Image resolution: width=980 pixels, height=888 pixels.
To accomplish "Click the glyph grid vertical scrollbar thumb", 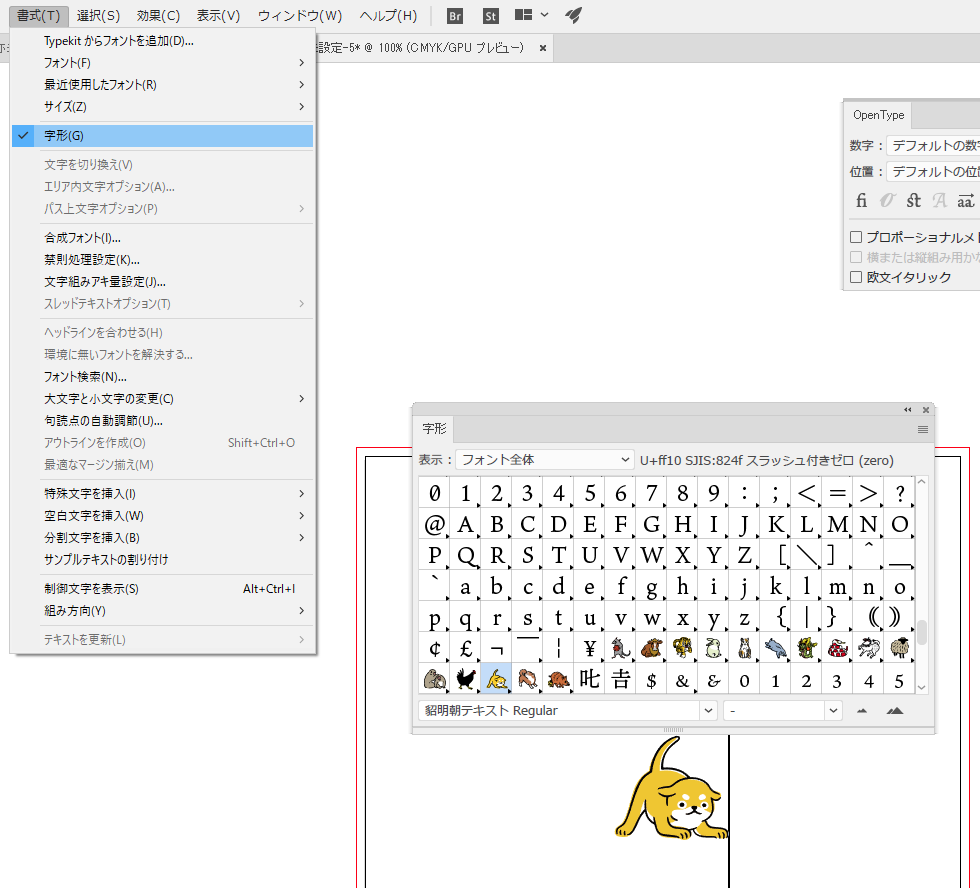I will point(921,632).
